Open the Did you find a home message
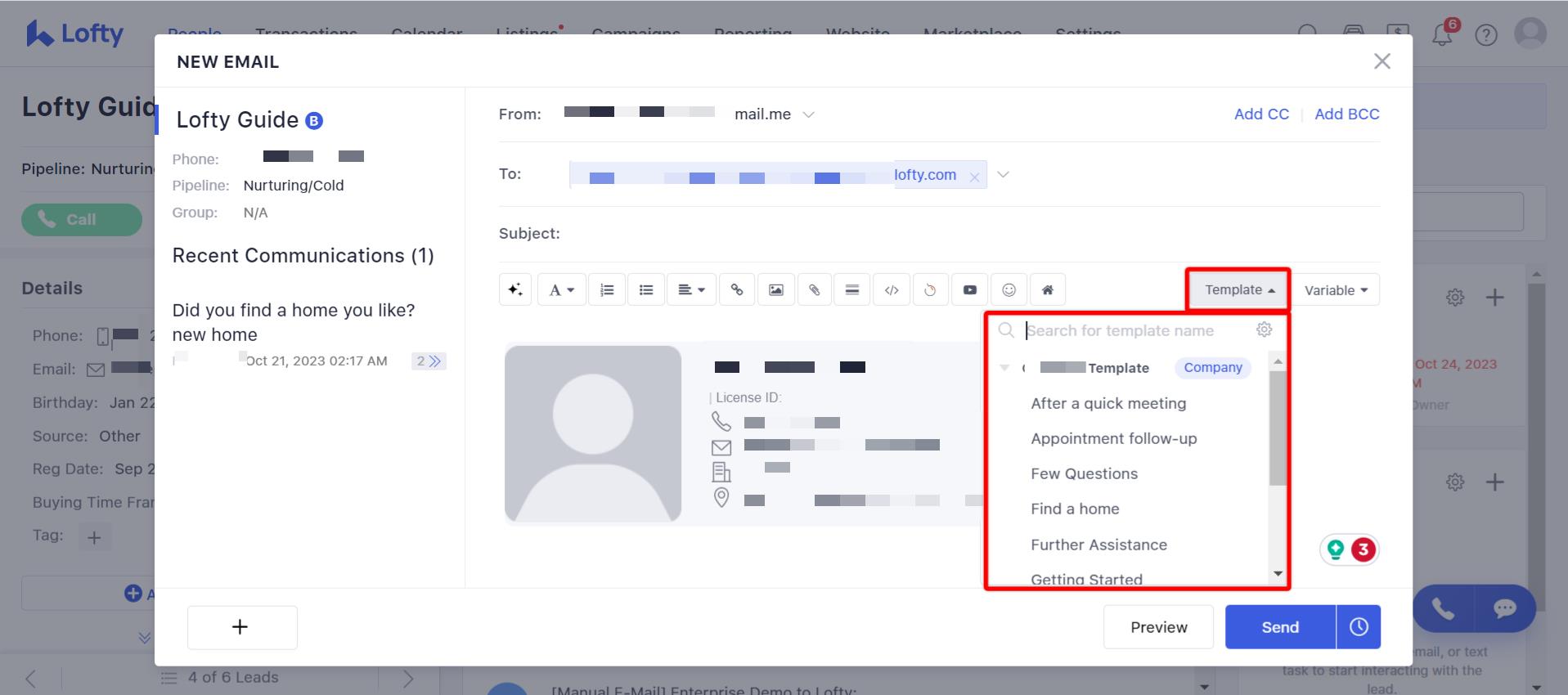 pos(294,322)
